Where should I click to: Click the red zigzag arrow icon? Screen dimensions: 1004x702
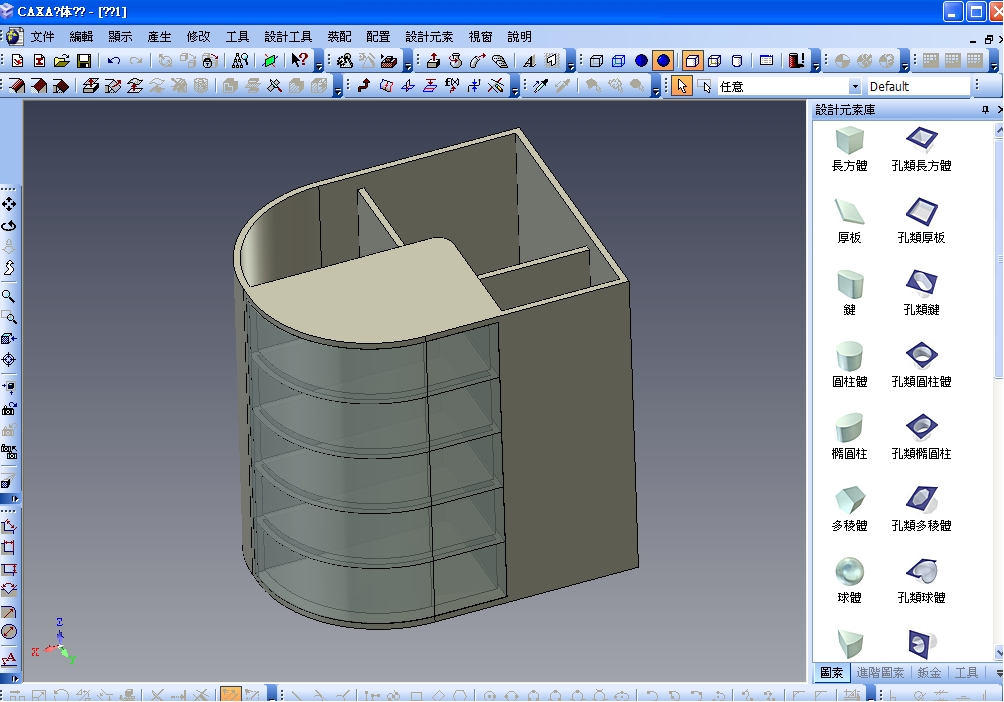point(364,86)
